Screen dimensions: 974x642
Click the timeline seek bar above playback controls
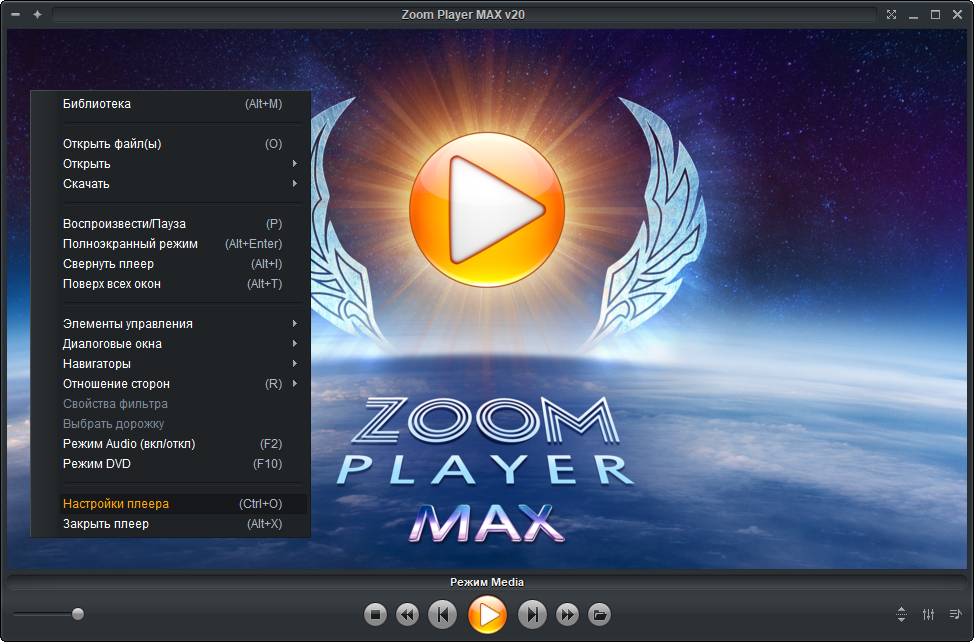pyautogui.click(x=487, y=582)
